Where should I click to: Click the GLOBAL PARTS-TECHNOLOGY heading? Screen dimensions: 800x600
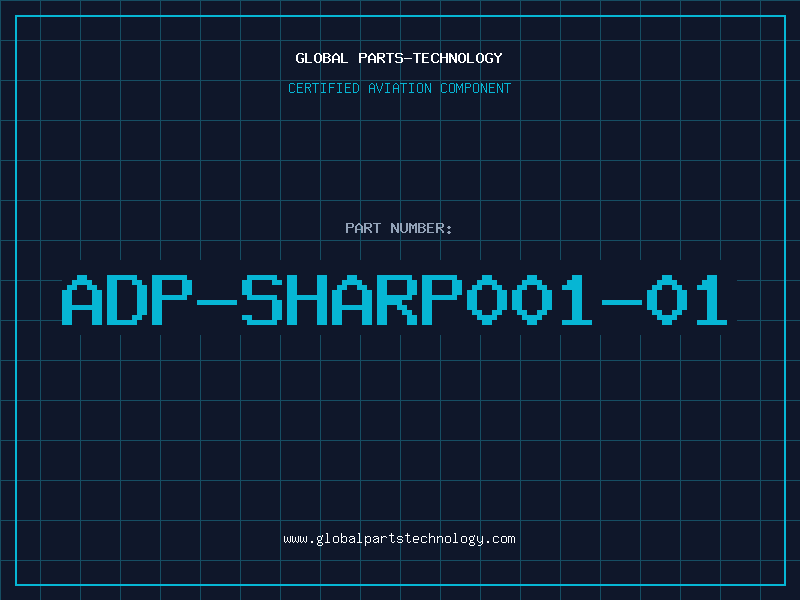(x=399, y=58)
